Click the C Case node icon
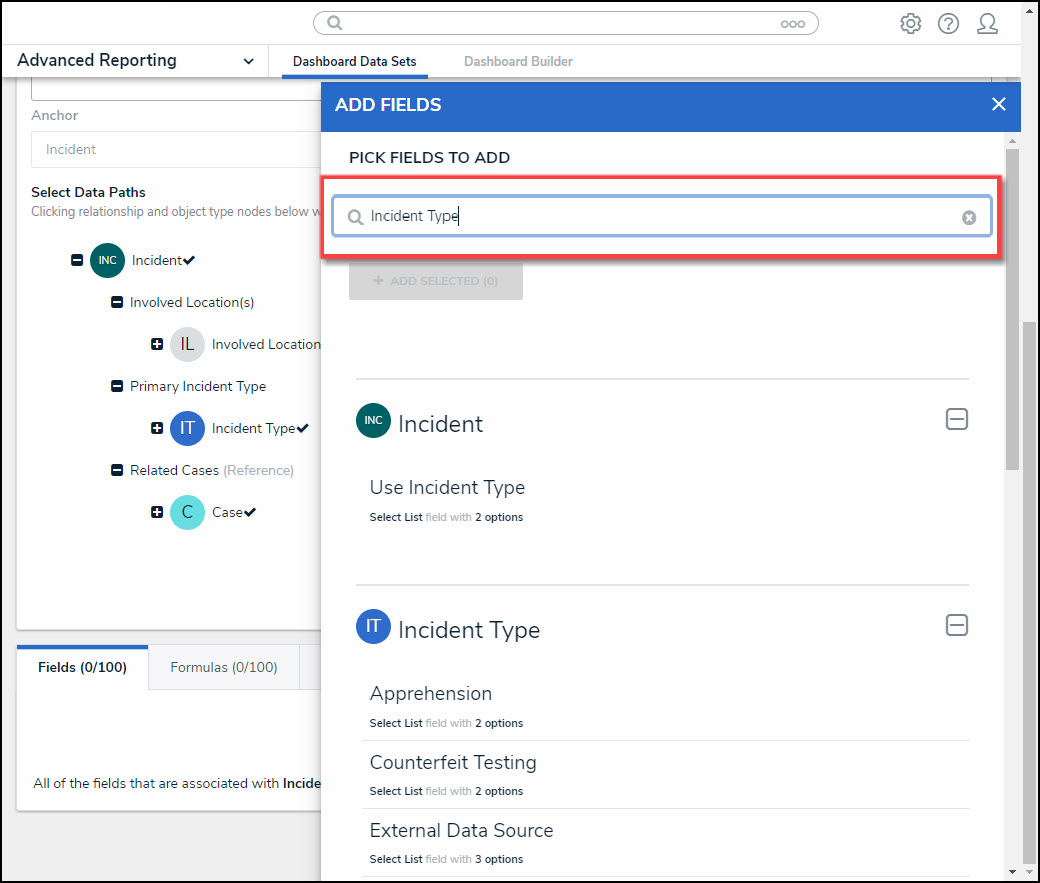1040x883 pixels. [187, 512]
